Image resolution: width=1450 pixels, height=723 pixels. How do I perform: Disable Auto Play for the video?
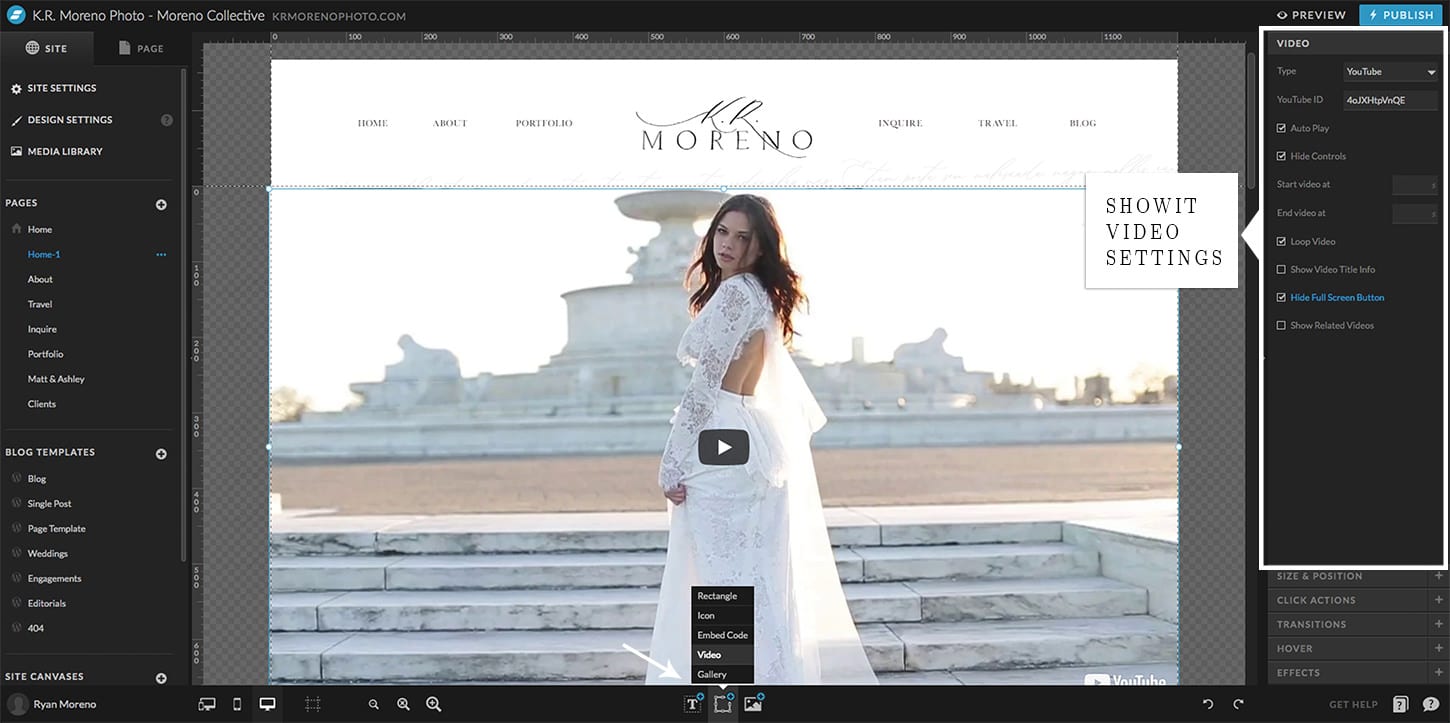[1281, 128]
